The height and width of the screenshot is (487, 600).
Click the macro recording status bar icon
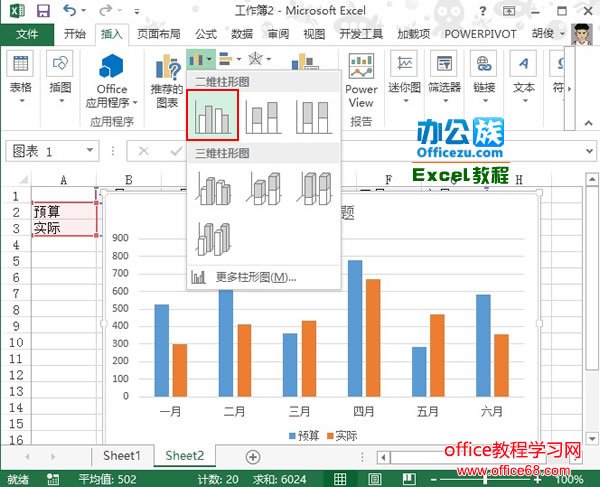53,479
